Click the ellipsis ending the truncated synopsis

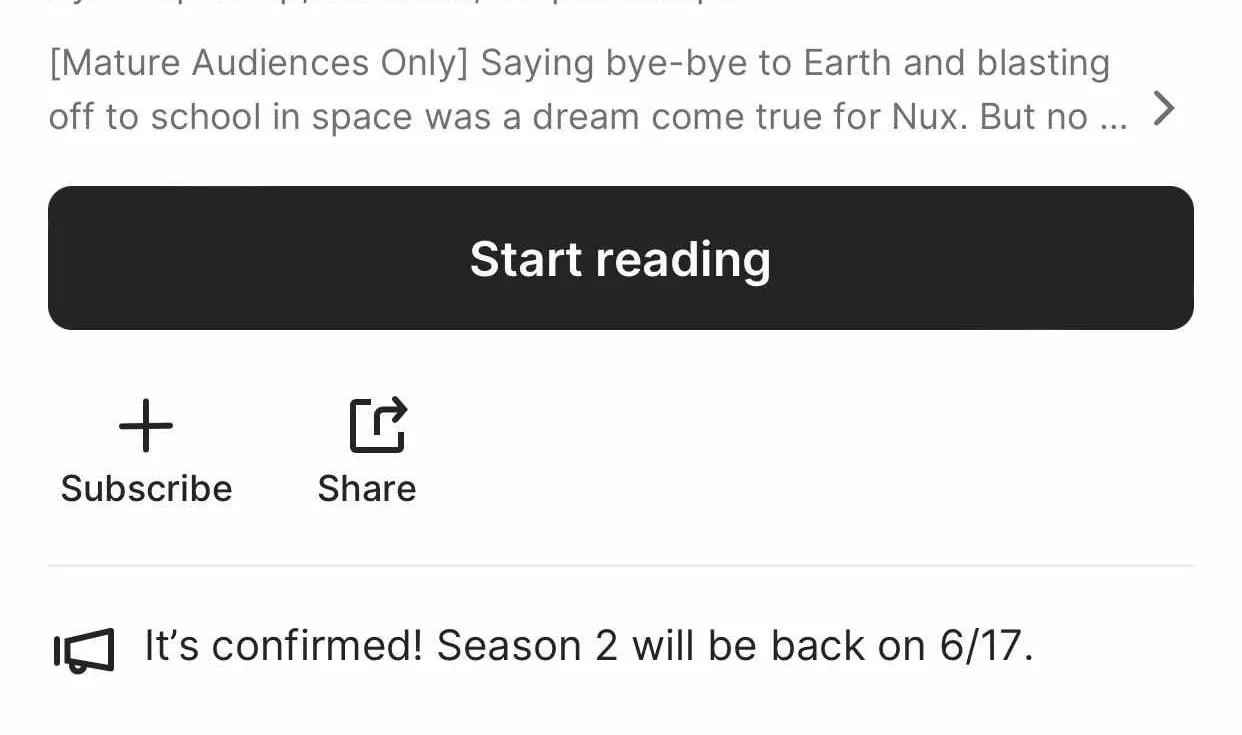click(x=1113, y=118)
